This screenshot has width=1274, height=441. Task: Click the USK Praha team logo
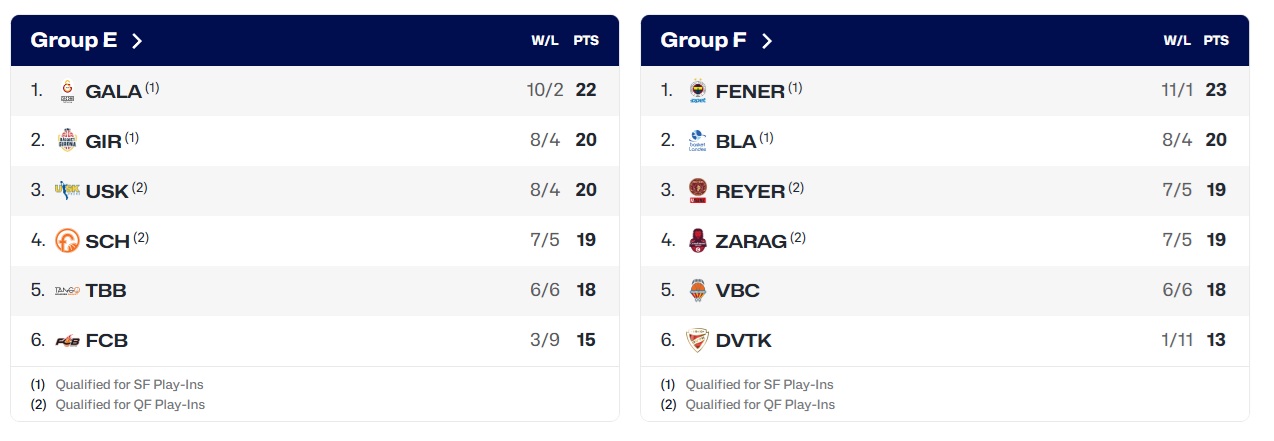[67, 190]
